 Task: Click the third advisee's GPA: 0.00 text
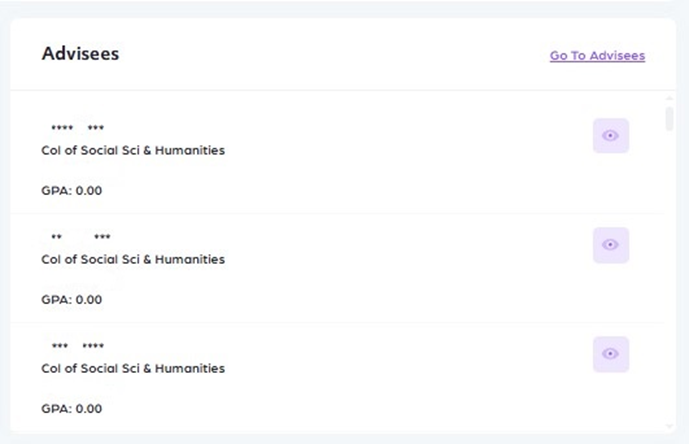pyautogui.click(x=71, y=408)
